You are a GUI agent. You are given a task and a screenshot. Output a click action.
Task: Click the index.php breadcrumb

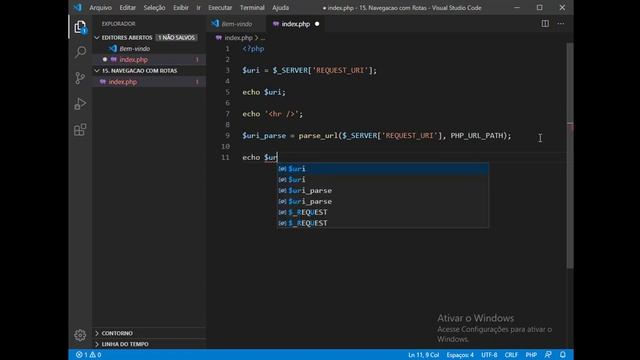[238, 38]
